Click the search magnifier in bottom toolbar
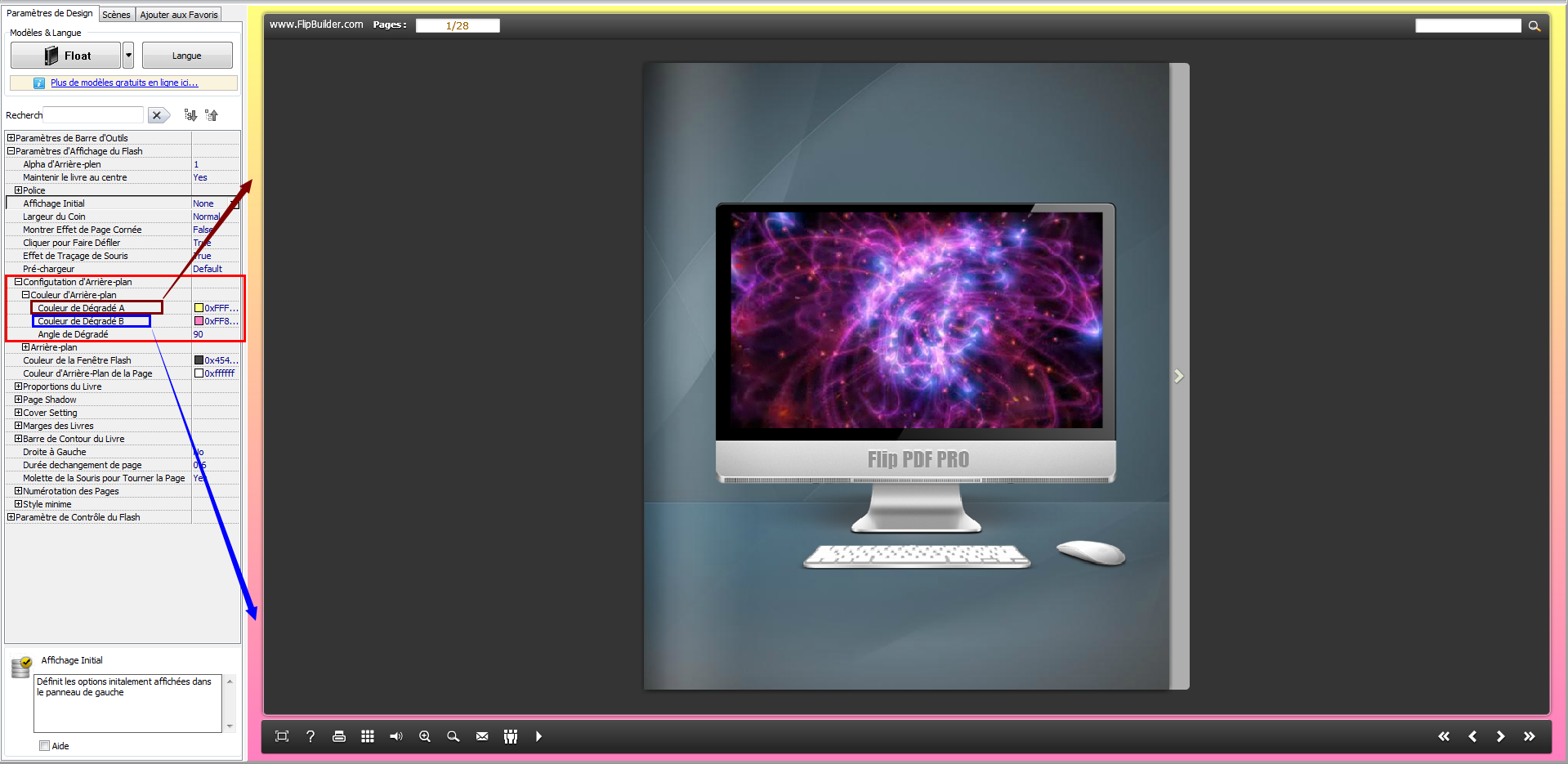Viewport: 1568px width, 764px height. point(453,736)
